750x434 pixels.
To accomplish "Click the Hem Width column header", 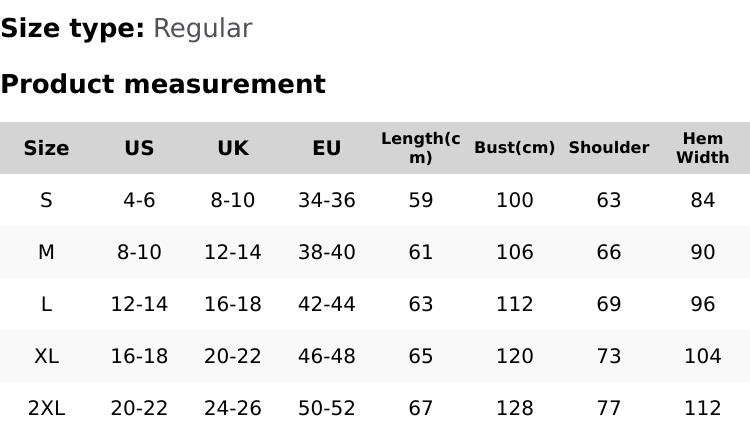I will coord(703,148).
